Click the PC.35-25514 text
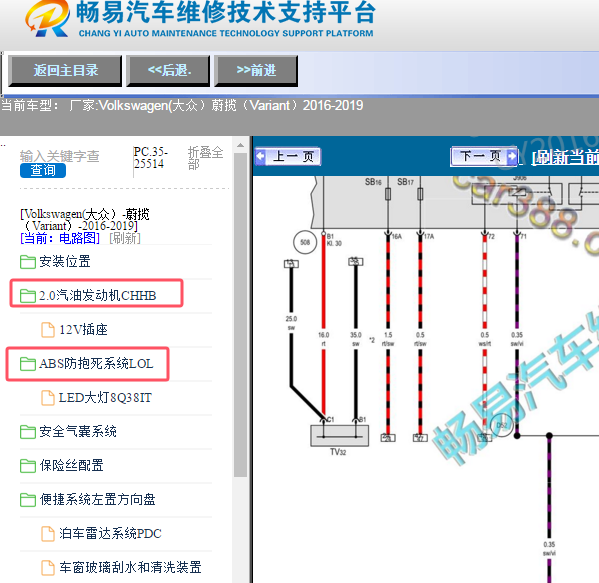This screenshot has height=583, width=599. pyautogui.click(x=151, y=157)
